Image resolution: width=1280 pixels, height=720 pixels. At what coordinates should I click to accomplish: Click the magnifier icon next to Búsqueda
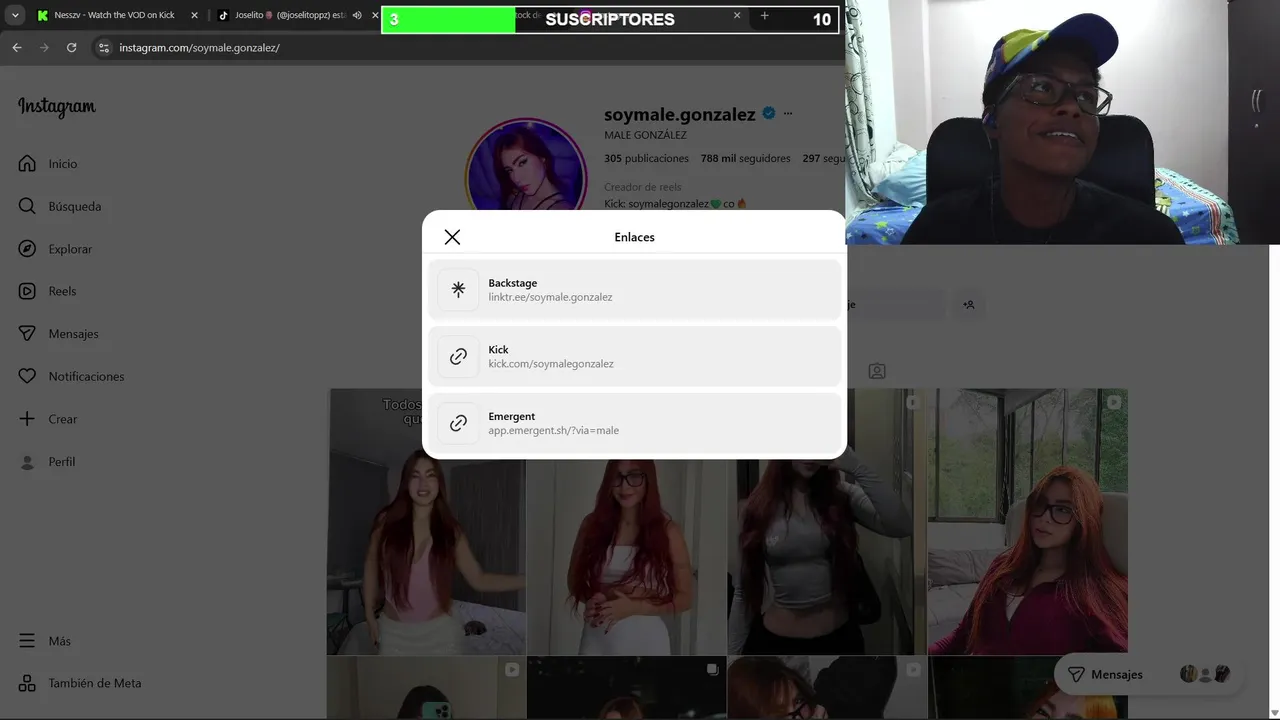[x=27, y=206]
